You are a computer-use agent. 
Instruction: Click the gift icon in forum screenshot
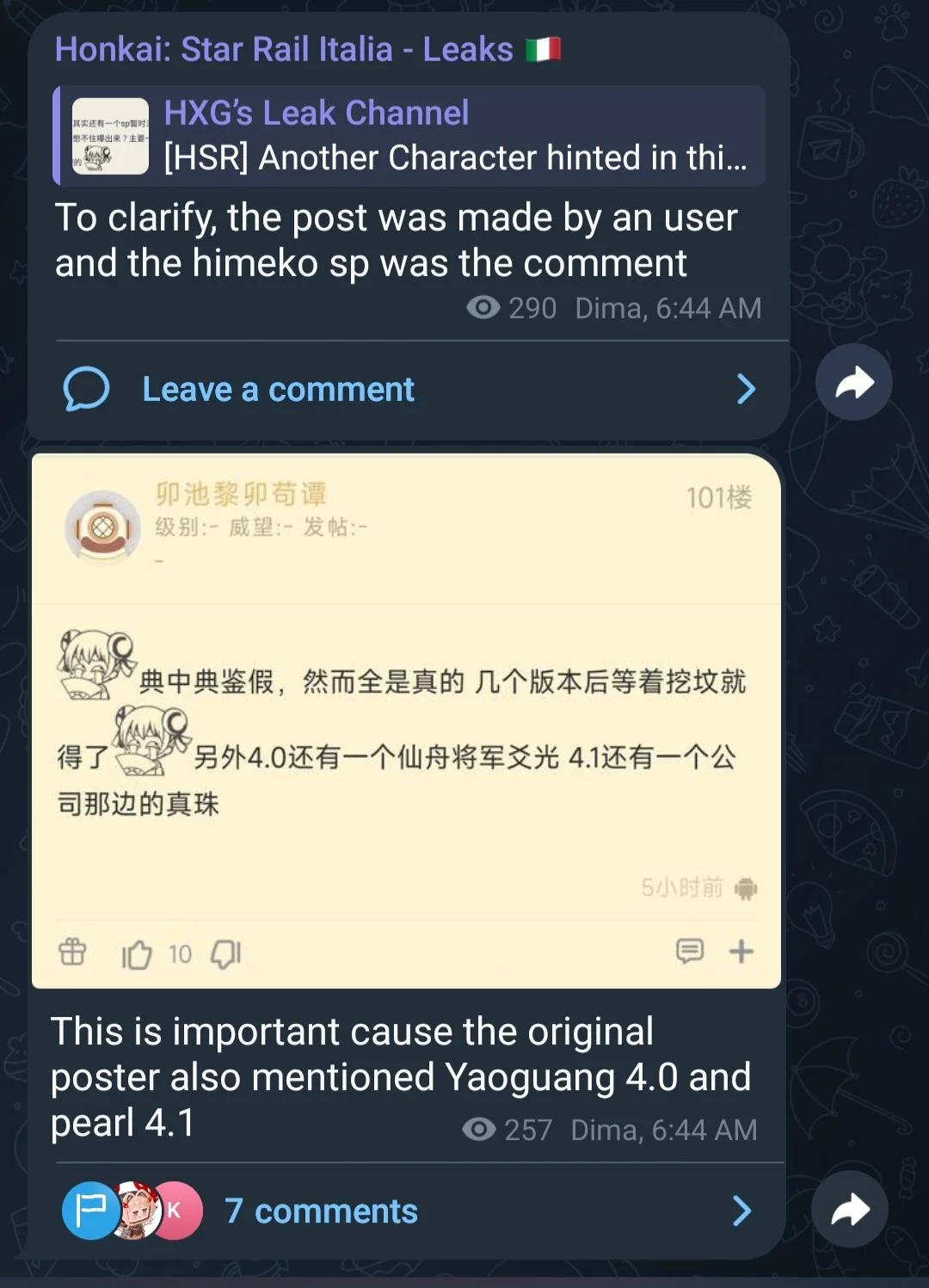tap(72, 952)
